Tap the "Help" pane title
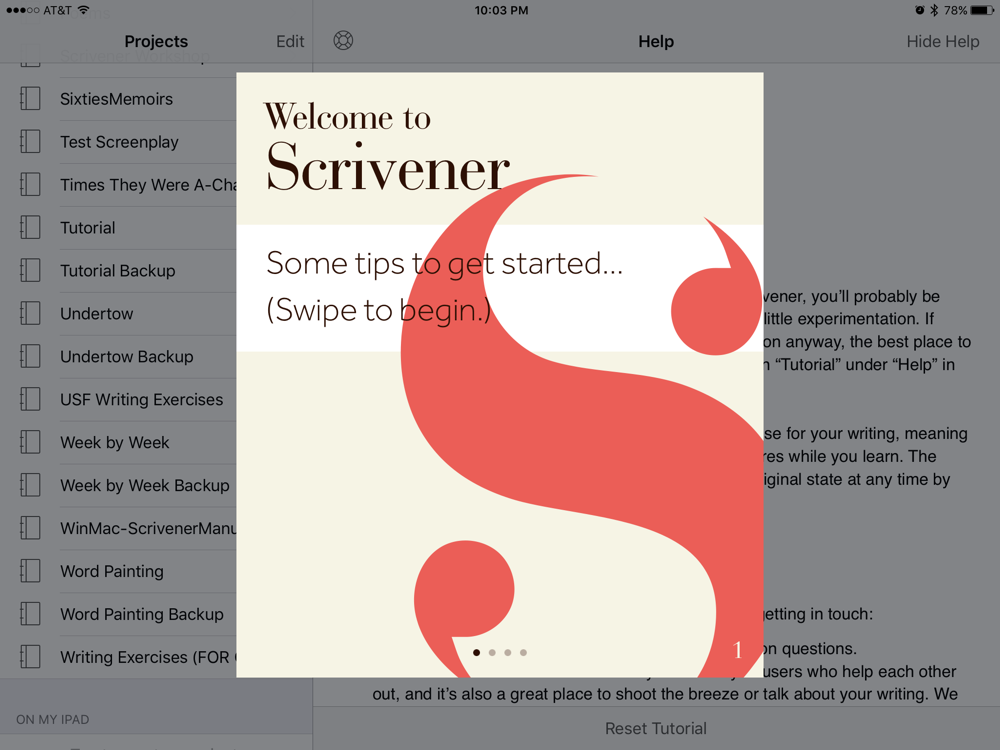 tap(656, 41)
